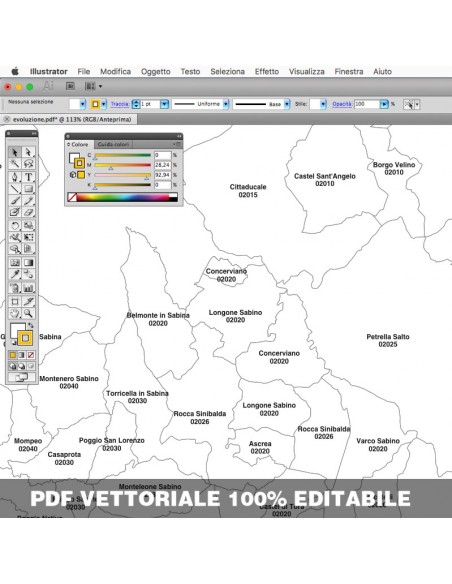Enable Color fill mode button

click(13, 355)
